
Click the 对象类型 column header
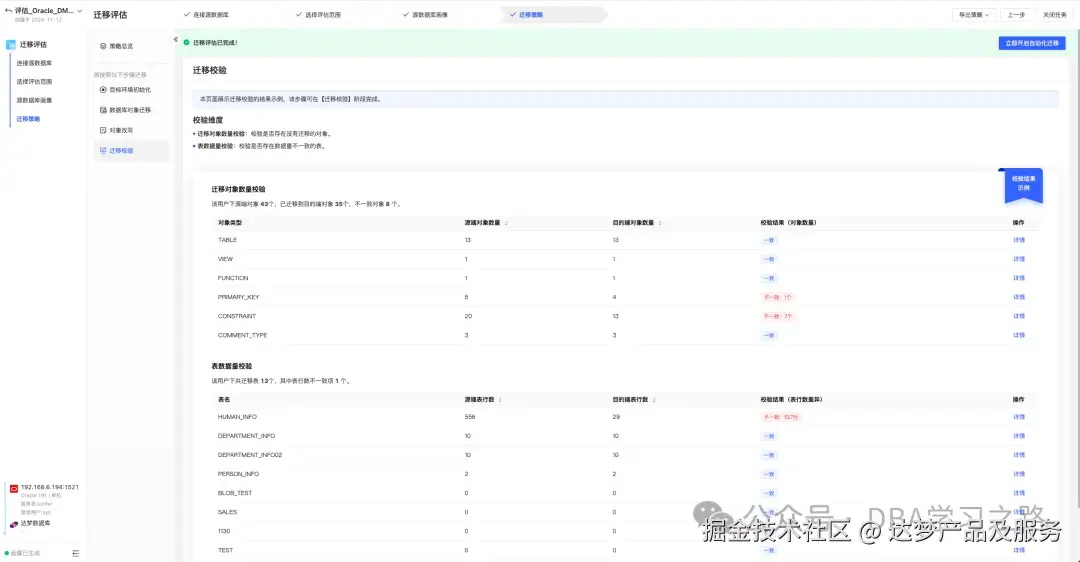click(x=230, y=223)
